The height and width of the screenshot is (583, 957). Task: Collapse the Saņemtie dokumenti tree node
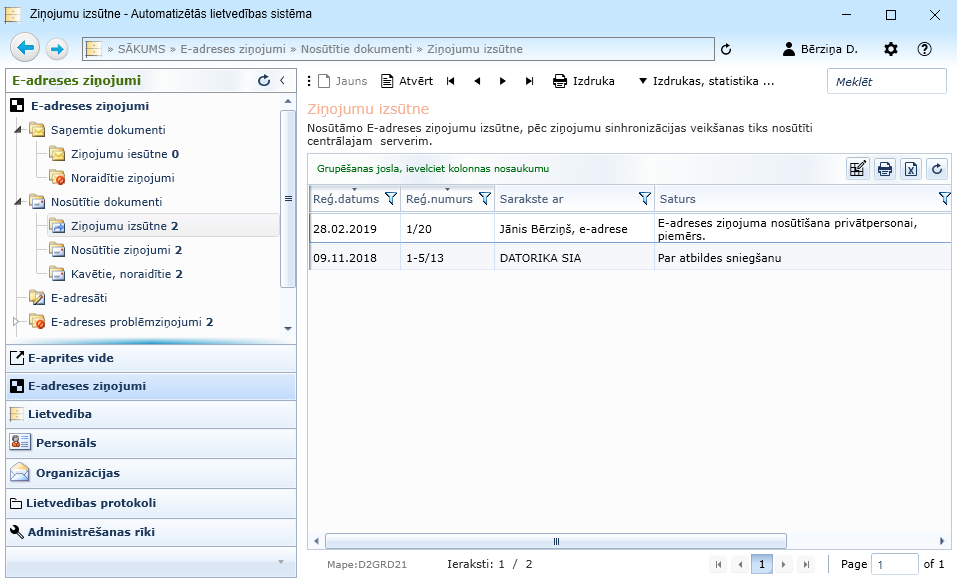click(17, 130)
